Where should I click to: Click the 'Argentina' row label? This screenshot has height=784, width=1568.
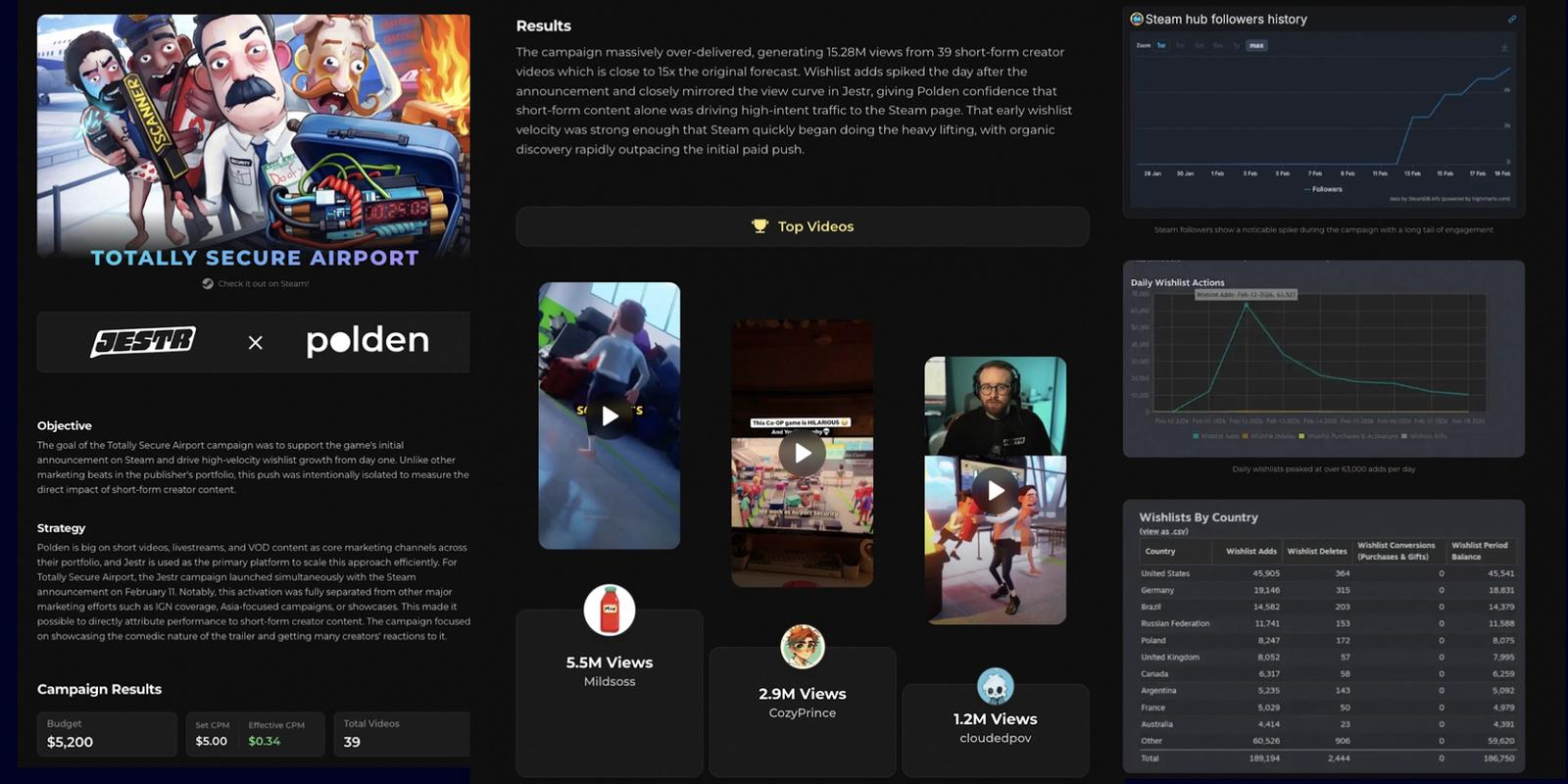(1158, 691)
